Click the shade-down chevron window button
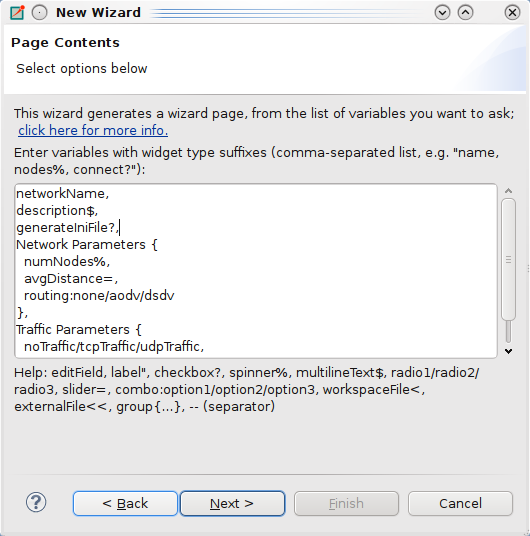Viewport: 530px width, 536px height. pos(442,13)
